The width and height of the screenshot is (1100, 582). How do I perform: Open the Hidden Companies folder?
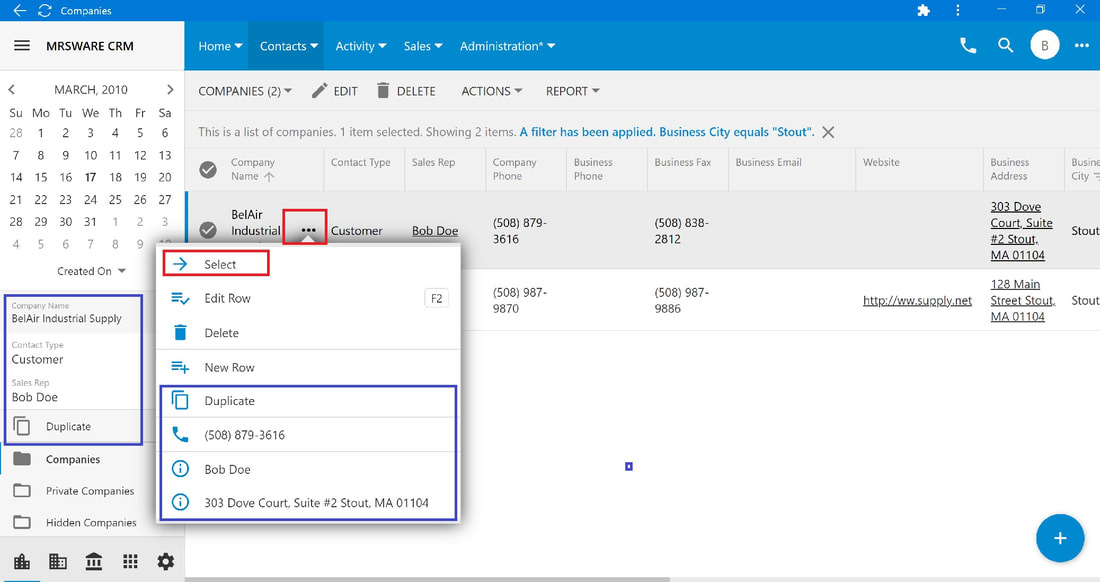tap(91, 522)
